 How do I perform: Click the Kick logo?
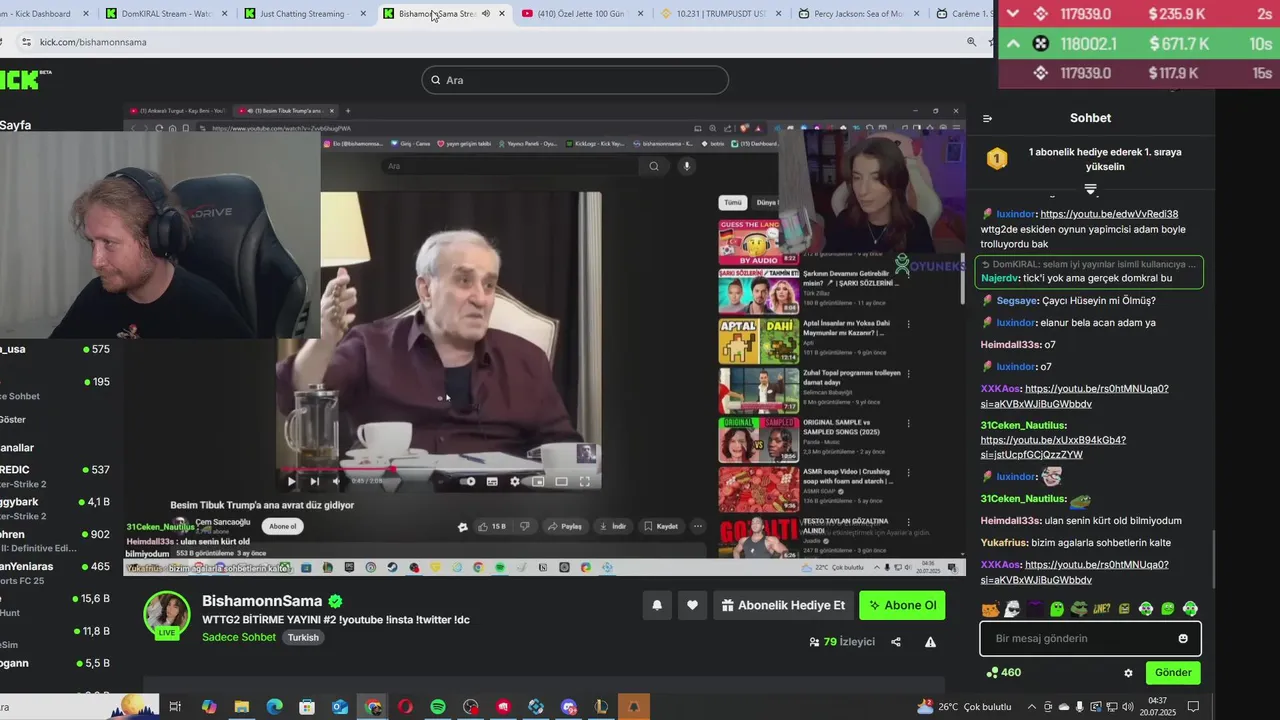[20, 80]
